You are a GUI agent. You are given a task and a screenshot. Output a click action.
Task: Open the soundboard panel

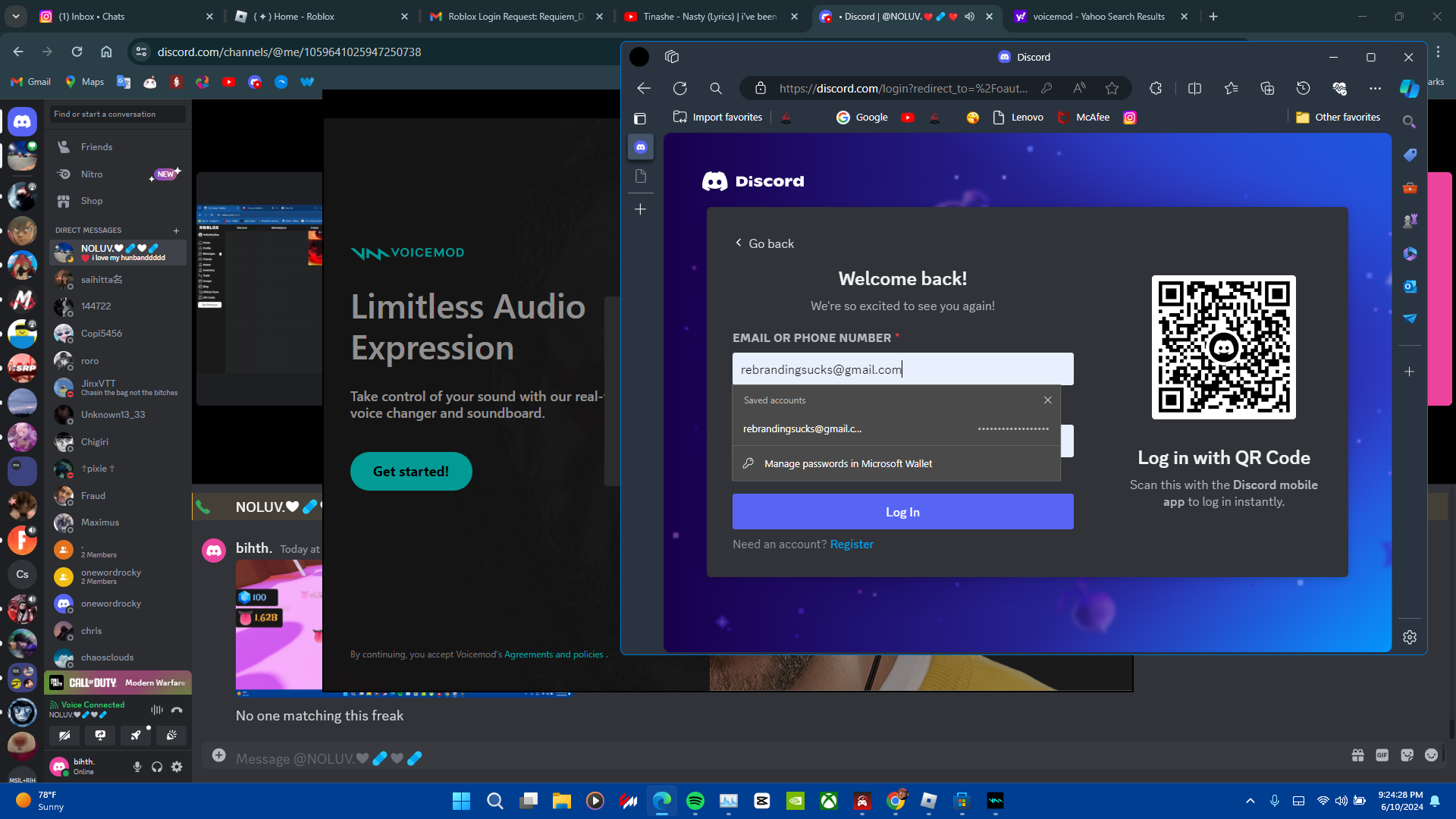[x=172, y=735]
